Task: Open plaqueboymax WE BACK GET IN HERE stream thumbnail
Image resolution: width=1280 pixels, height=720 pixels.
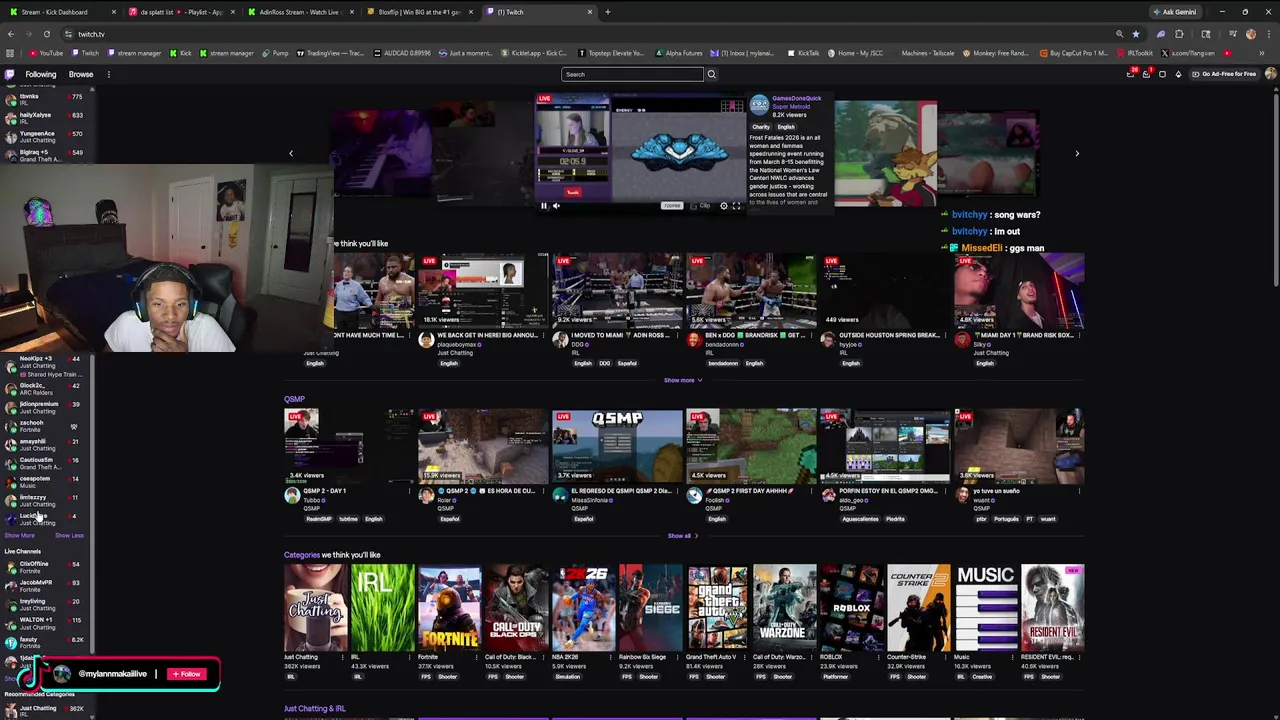Action: coord(483,291)
